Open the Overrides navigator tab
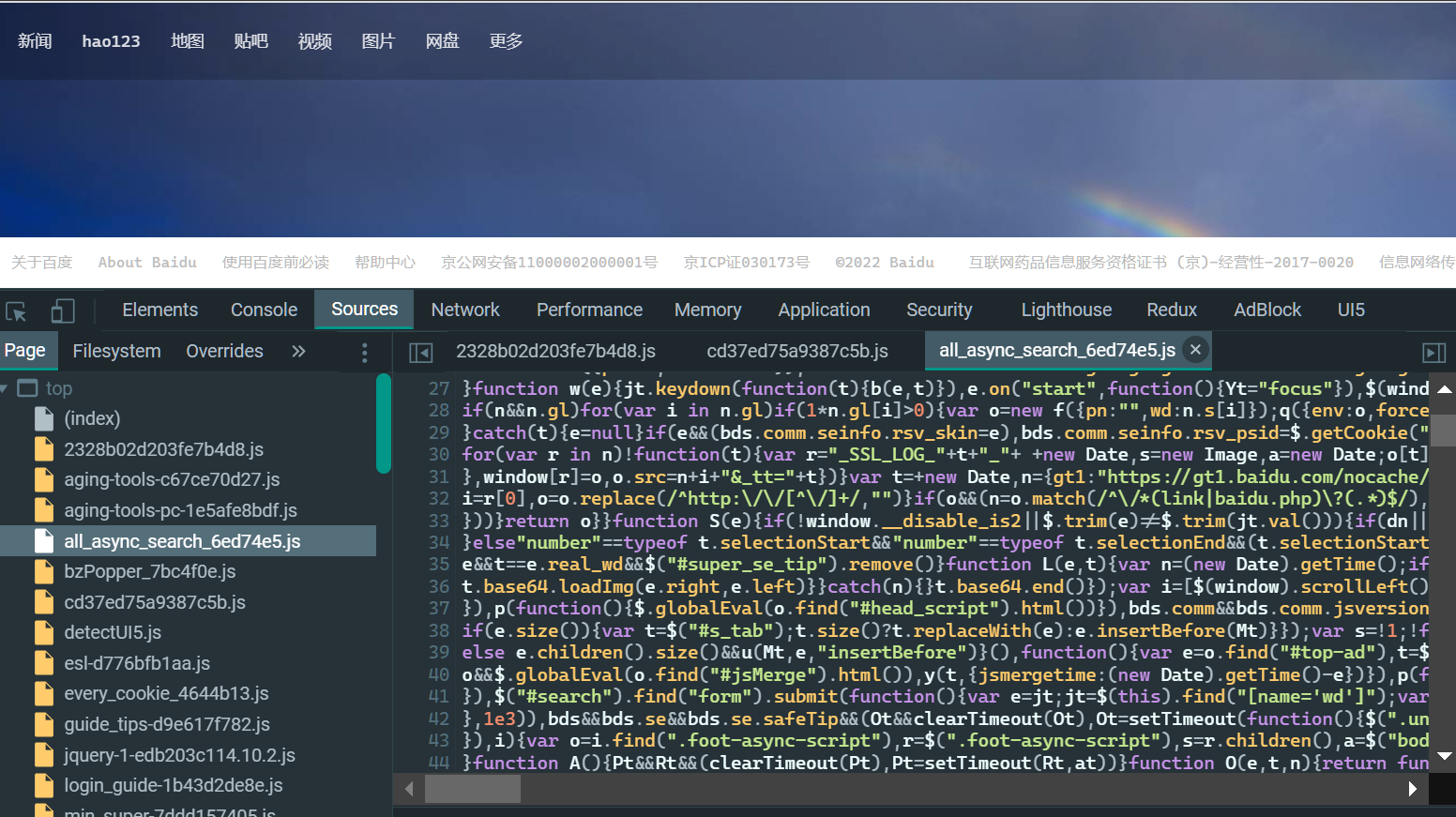Viewport: 1456px width, 817px height. click(x=224, y=351)
